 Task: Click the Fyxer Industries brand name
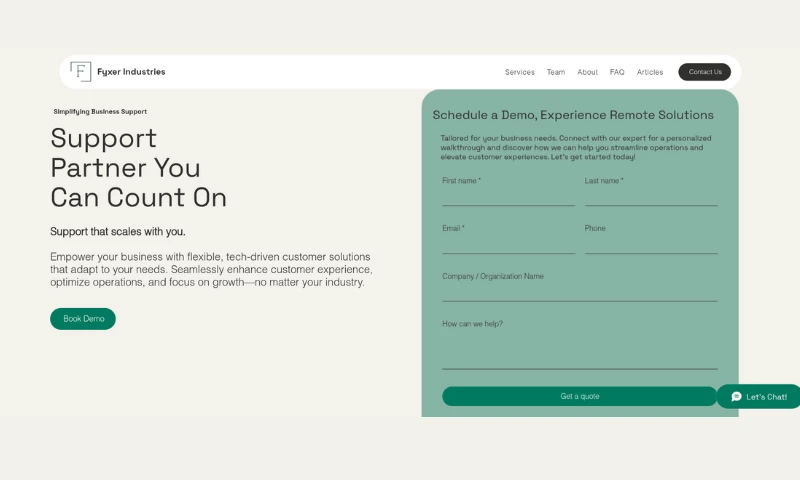pos(131,72)
